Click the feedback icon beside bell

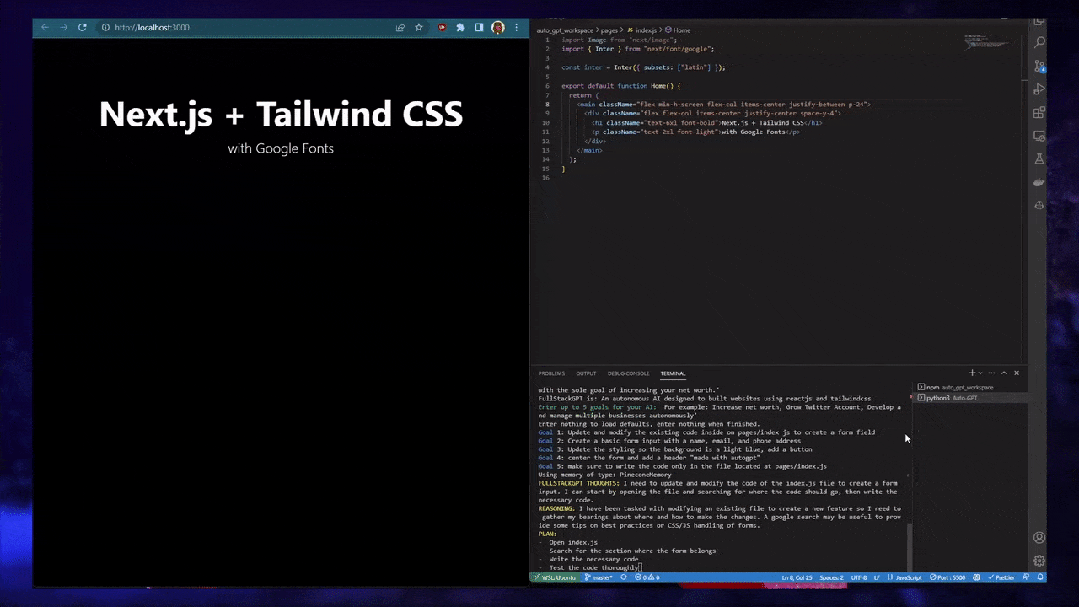tap(1026, 577)
